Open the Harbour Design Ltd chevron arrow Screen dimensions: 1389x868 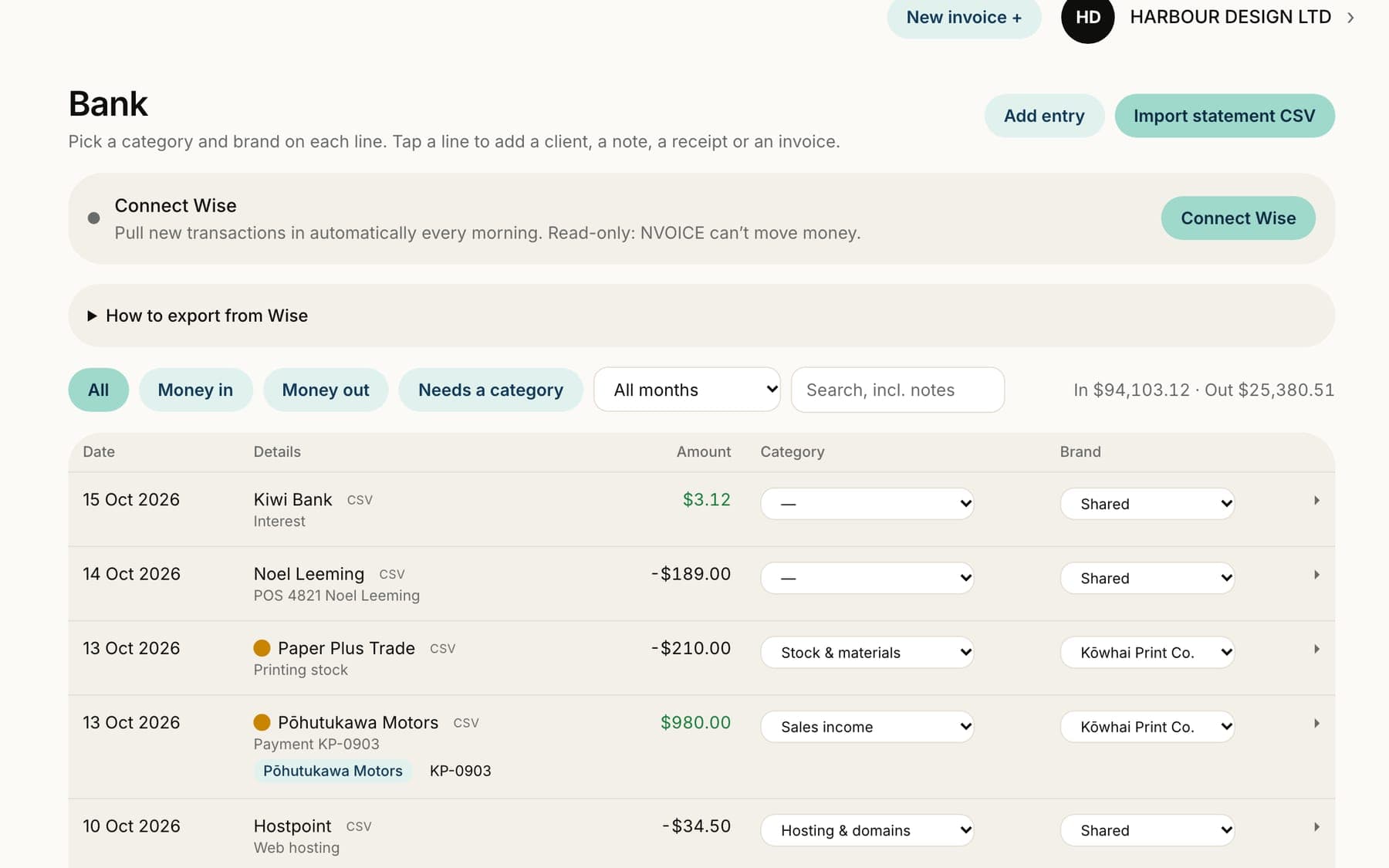[x=1350, y=18]
